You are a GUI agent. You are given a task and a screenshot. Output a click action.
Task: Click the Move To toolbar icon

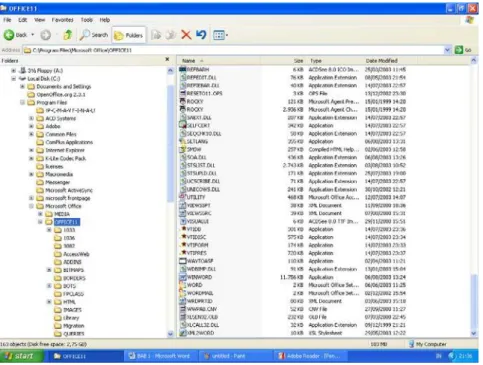coord(156,35)
